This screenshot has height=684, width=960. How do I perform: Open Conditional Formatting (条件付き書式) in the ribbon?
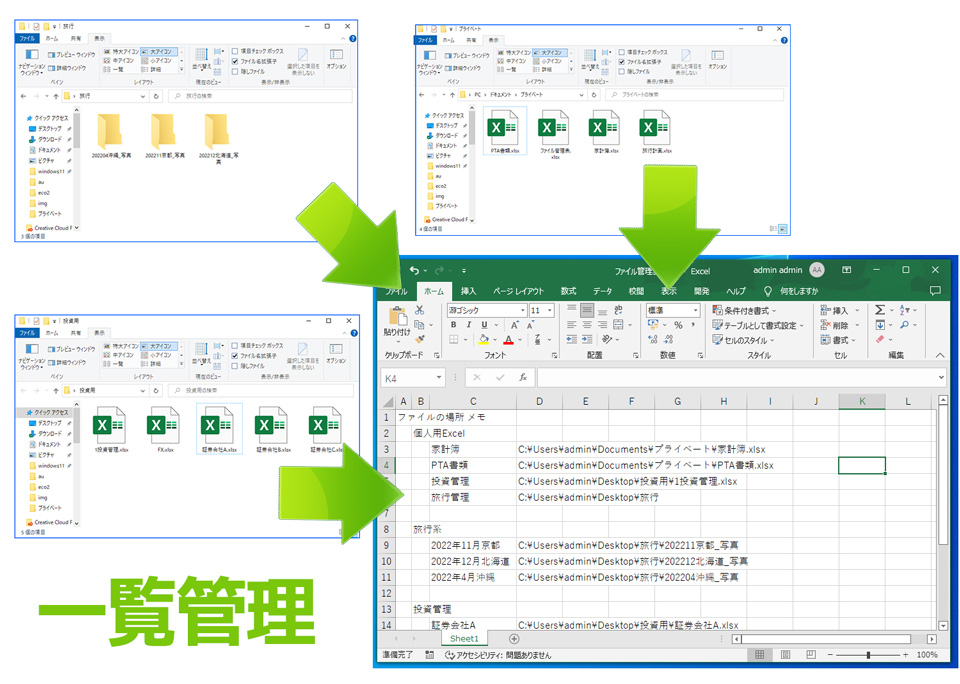tap(740, 308)
